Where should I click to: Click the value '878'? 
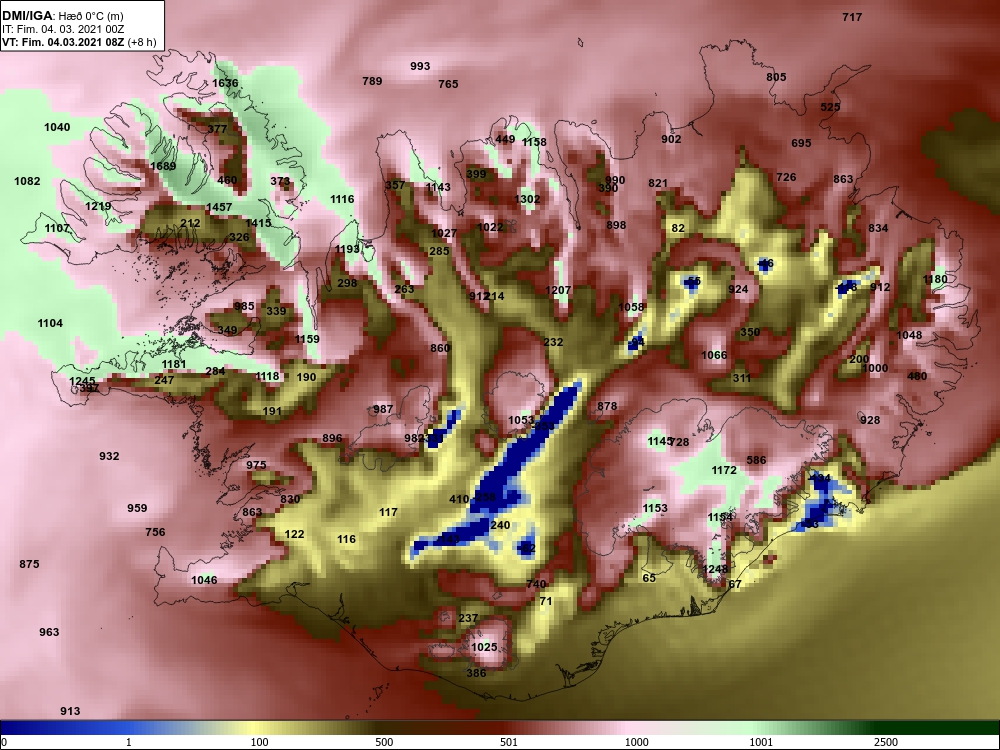click(607, 406)
